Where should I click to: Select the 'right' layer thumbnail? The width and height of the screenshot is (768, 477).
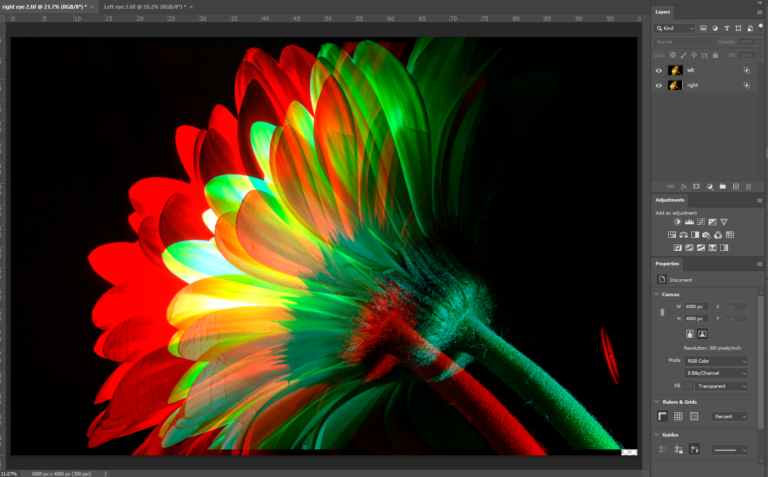pos(675,86)
